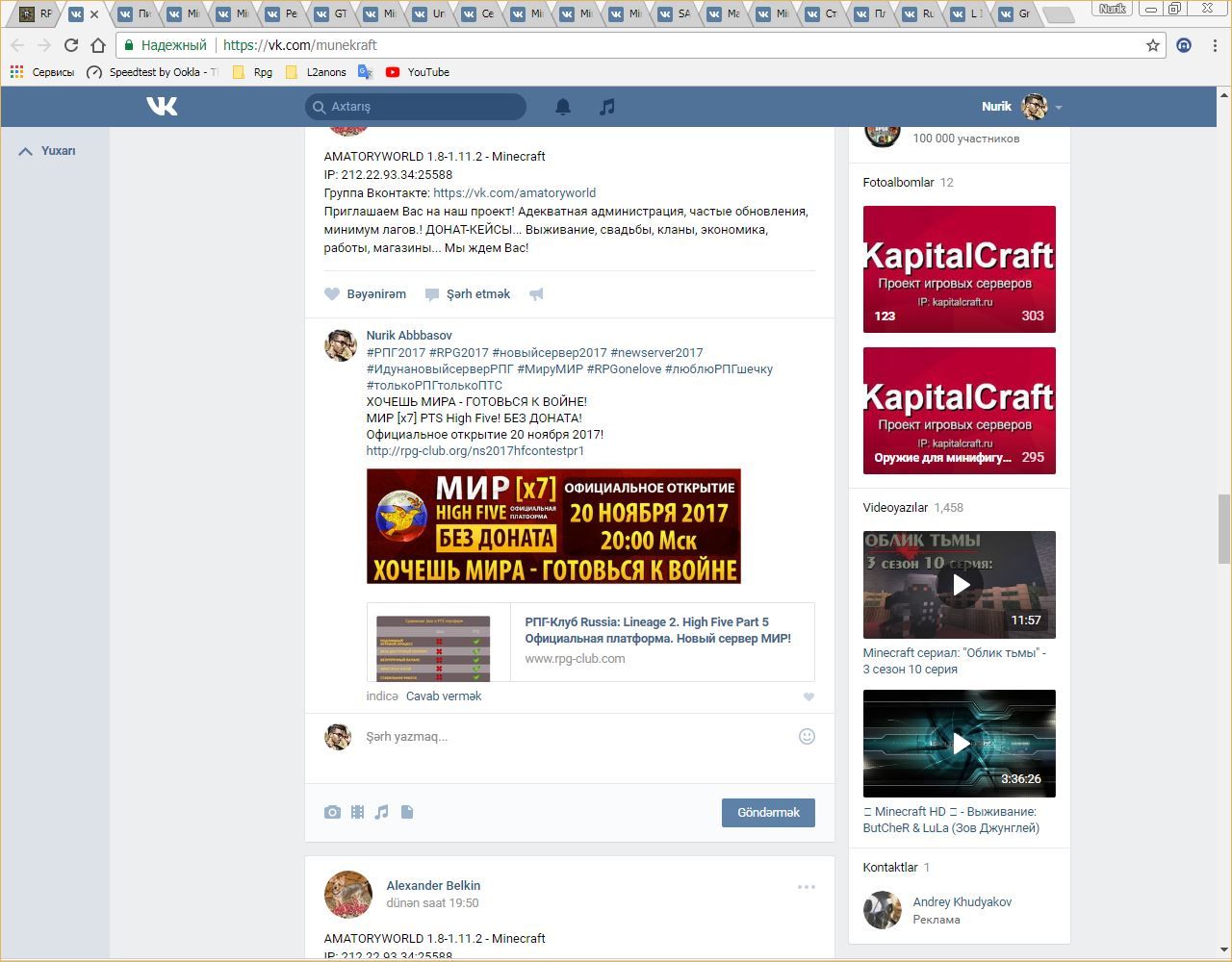This screenshot has width=1232, height=962.
Task: Click the page vertical scrollbar thumb
Action: click(1224, 529)
